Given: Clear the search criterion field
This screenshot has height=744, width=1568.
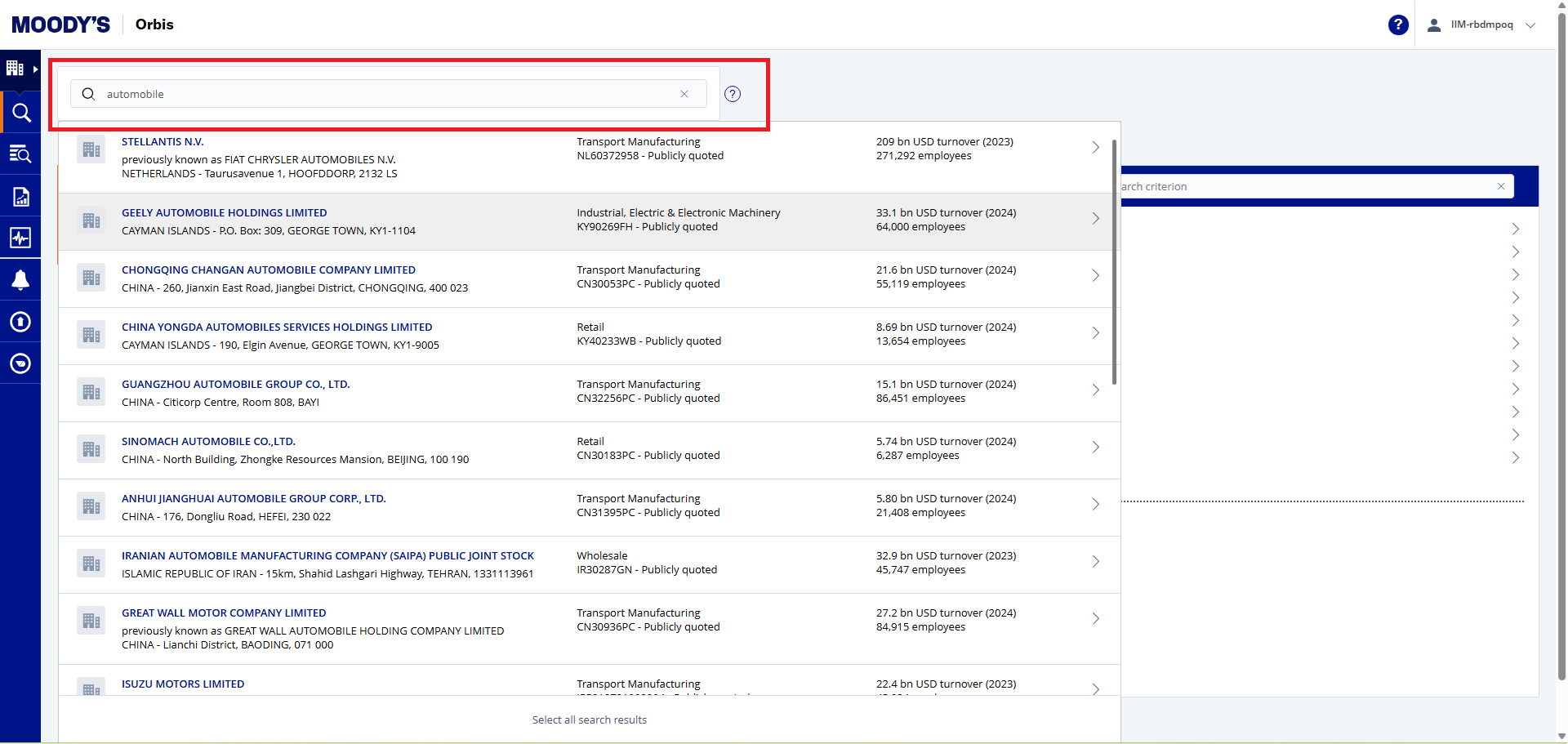Looking at the screenshot, I should tap(1500, 186).
